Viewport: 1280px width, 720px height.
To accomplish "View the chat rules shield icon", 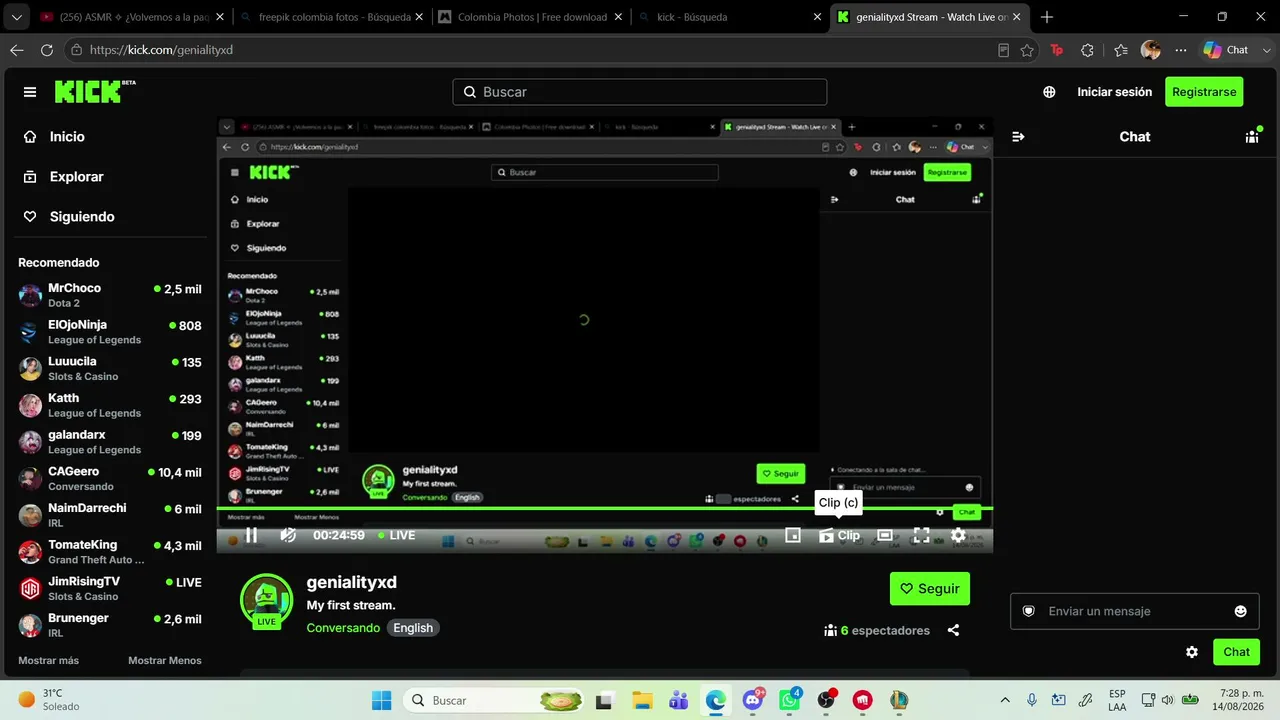I will (1028, 611).
